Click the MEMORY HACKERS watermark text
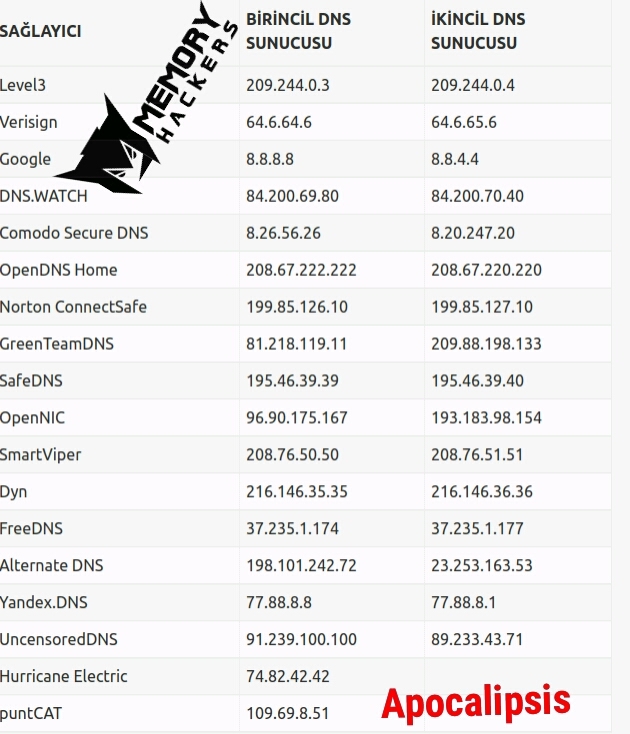 tap(185, 73)
